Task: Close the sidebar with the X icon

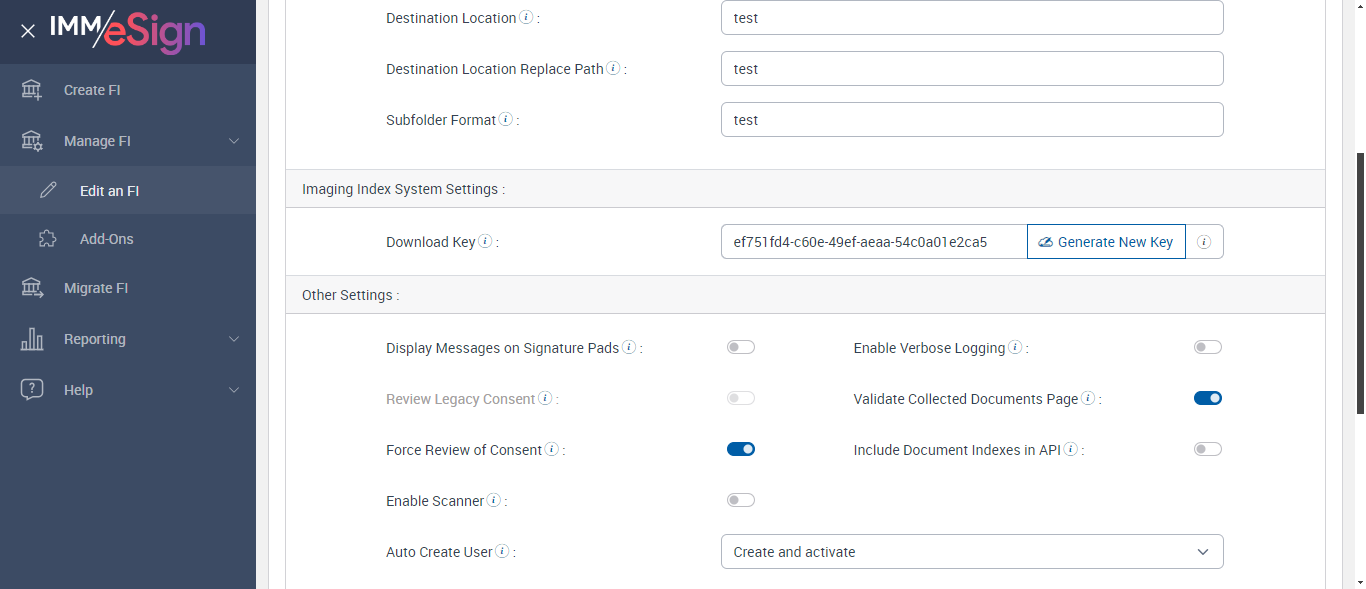Action: pos(28,31)
